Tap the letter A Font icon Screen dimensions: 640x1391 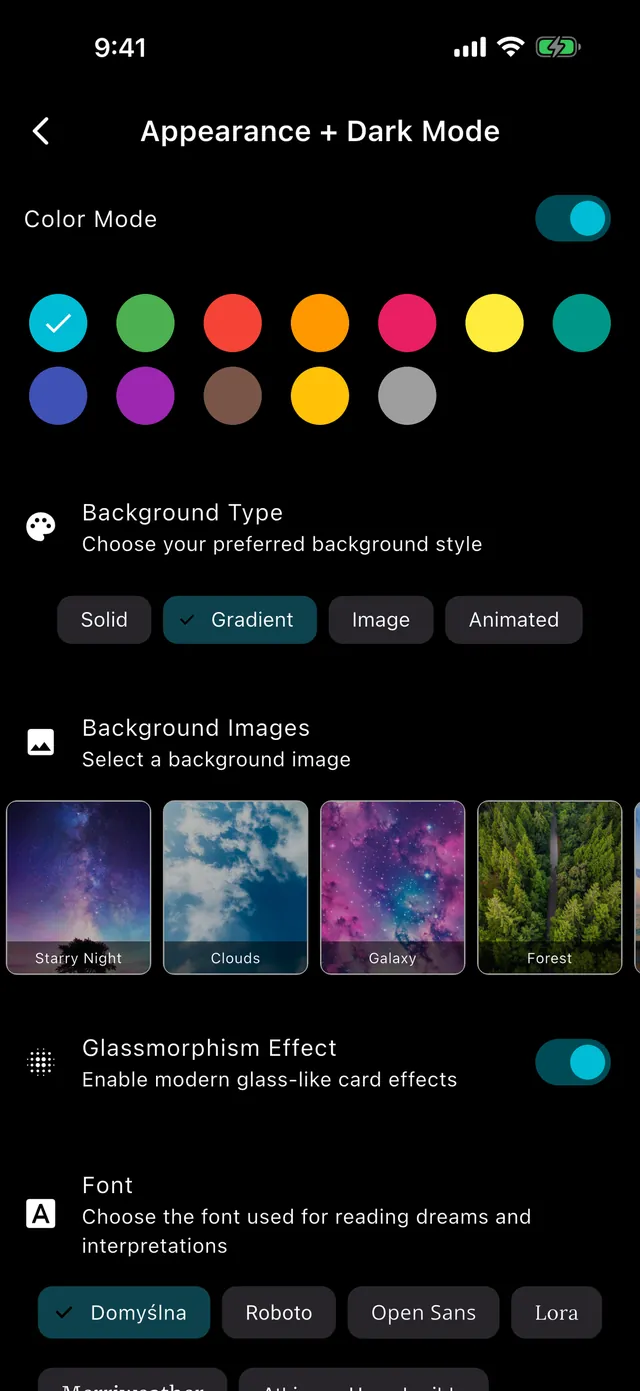(x=41, y=1214)
